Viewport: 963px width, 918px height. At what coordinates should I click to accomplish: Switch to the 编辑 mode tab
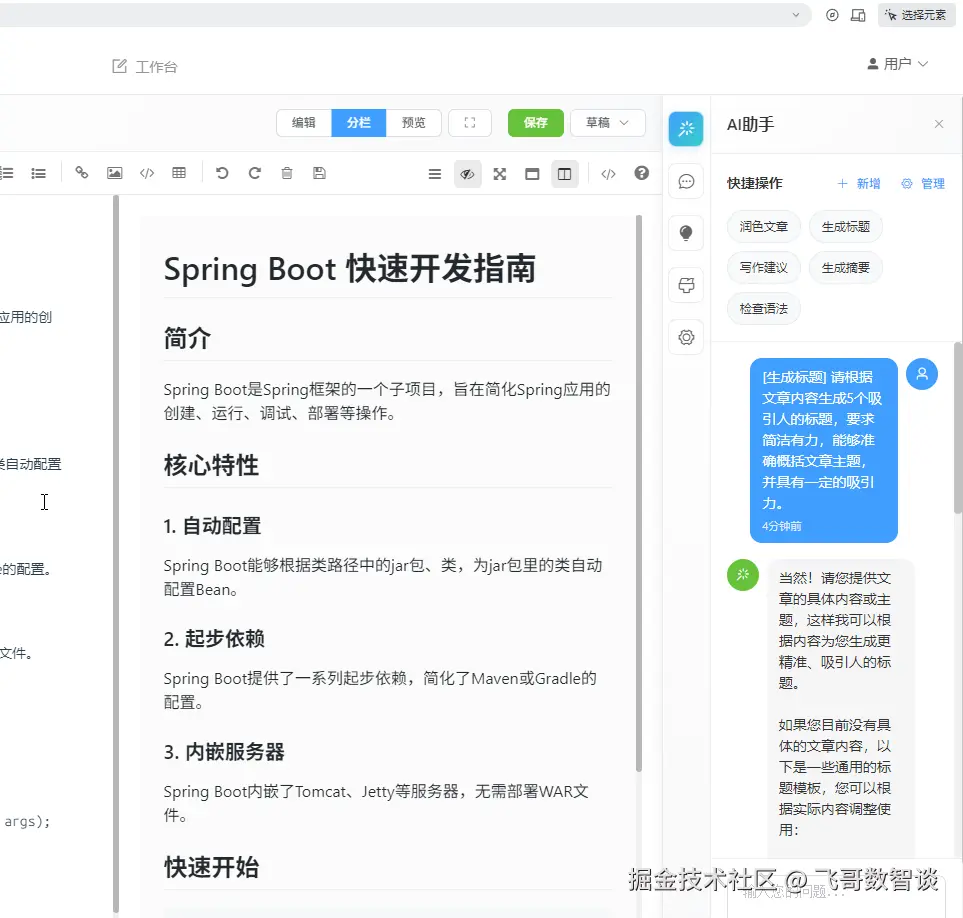303,123
